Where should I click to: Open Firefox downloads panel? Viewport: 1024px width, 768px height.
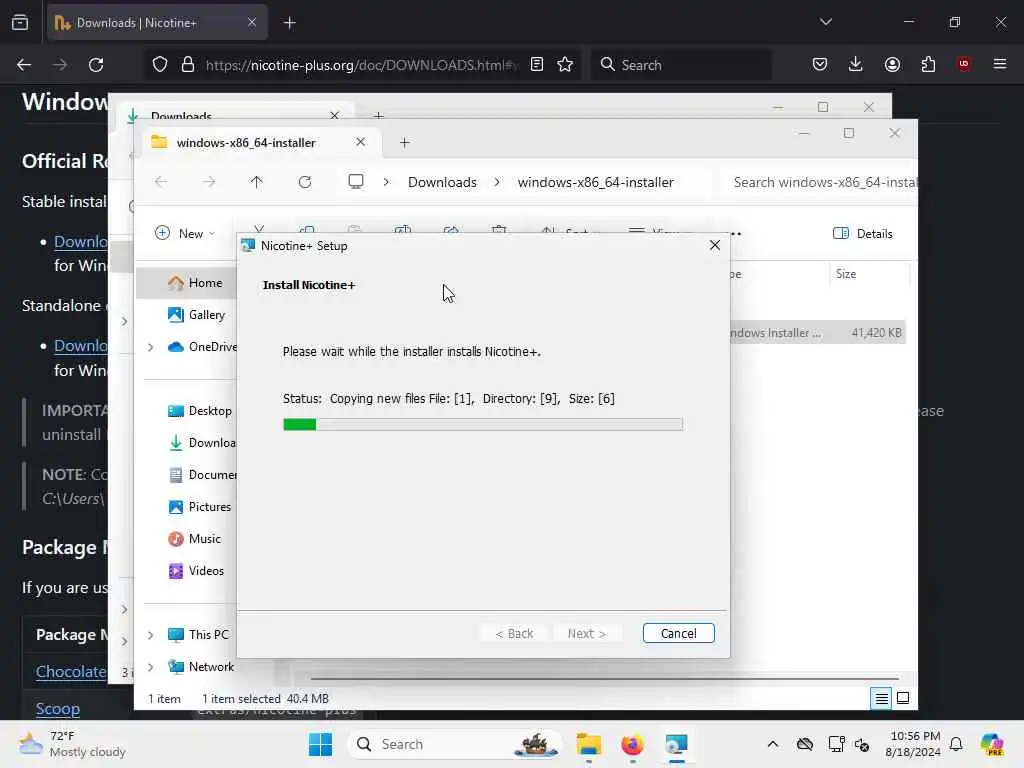tap(856, 64)
